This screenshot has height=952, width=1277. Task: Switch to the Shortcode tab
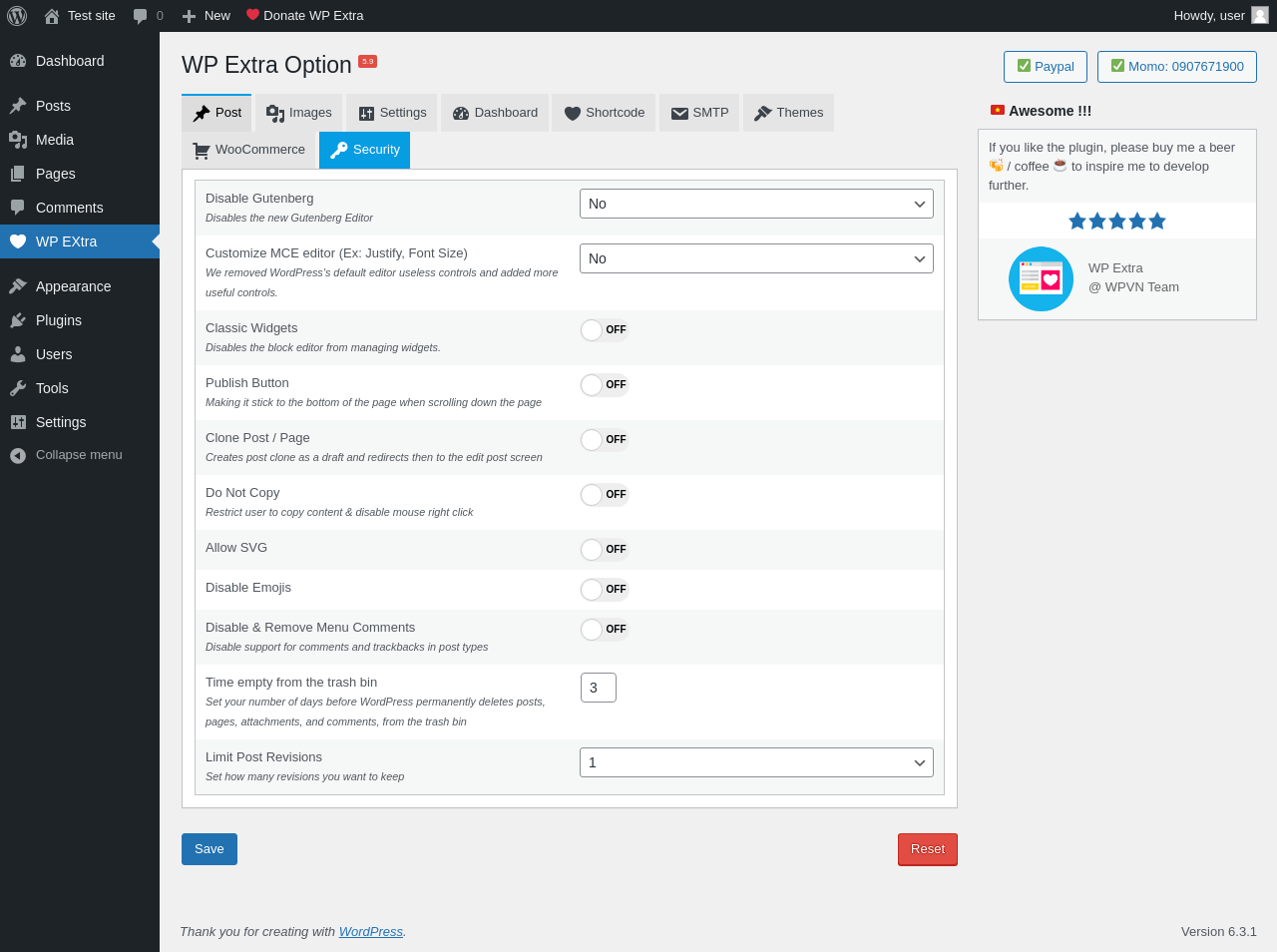coord(604,113)
